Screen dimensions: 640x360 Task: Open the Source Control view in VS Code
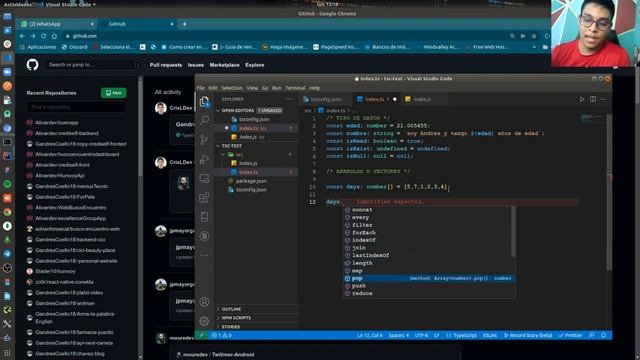204,140
